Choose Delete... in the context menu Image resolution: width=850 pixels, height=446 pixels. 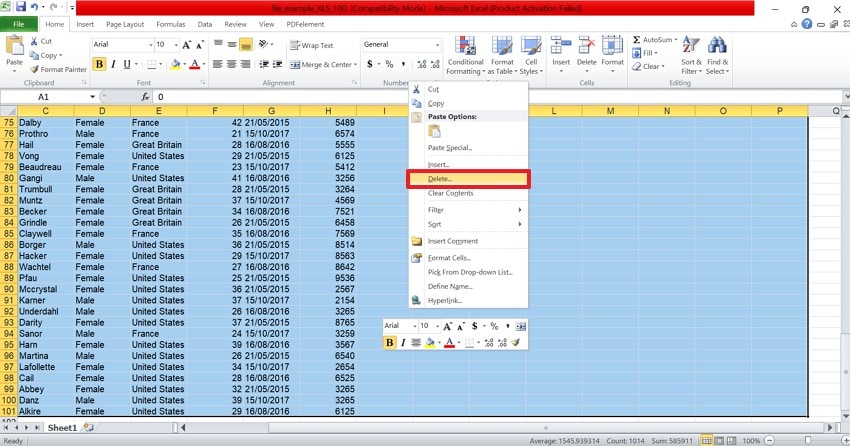[x=468, y=179]
